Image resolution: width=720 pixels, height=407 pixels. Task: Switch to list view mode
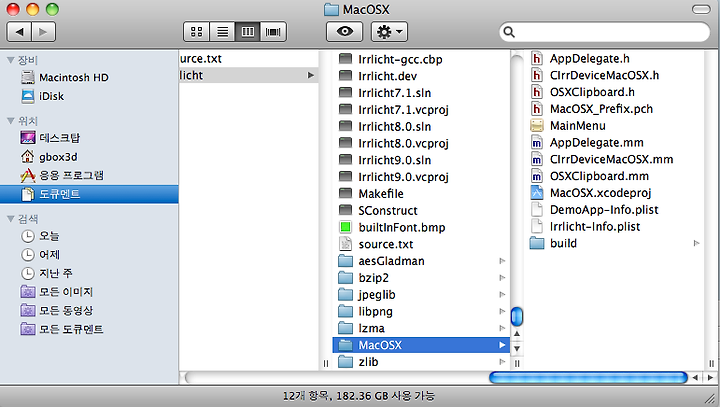[x=222, y=32]
